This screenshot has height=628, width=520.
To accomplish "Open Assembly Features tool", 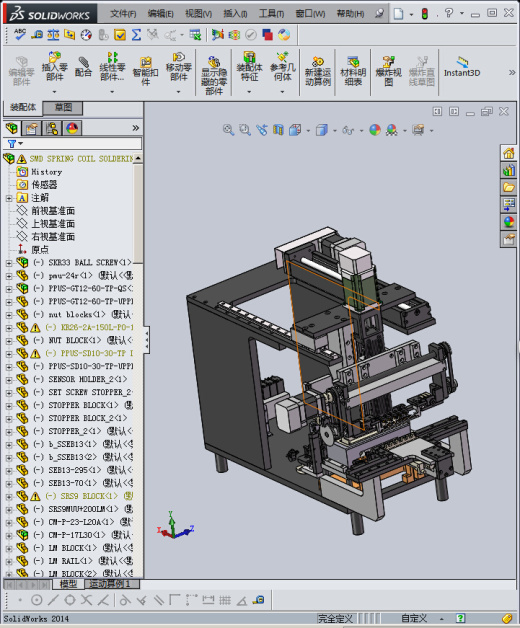I will pos(249,67).
